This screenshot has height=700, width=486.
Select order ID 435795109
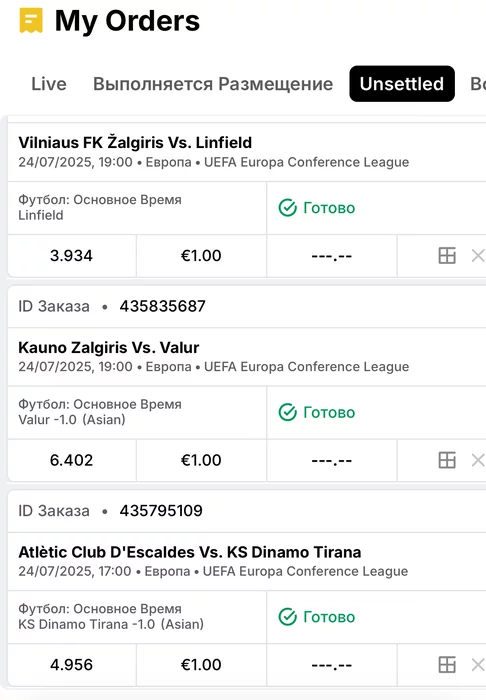pos(161,511)
